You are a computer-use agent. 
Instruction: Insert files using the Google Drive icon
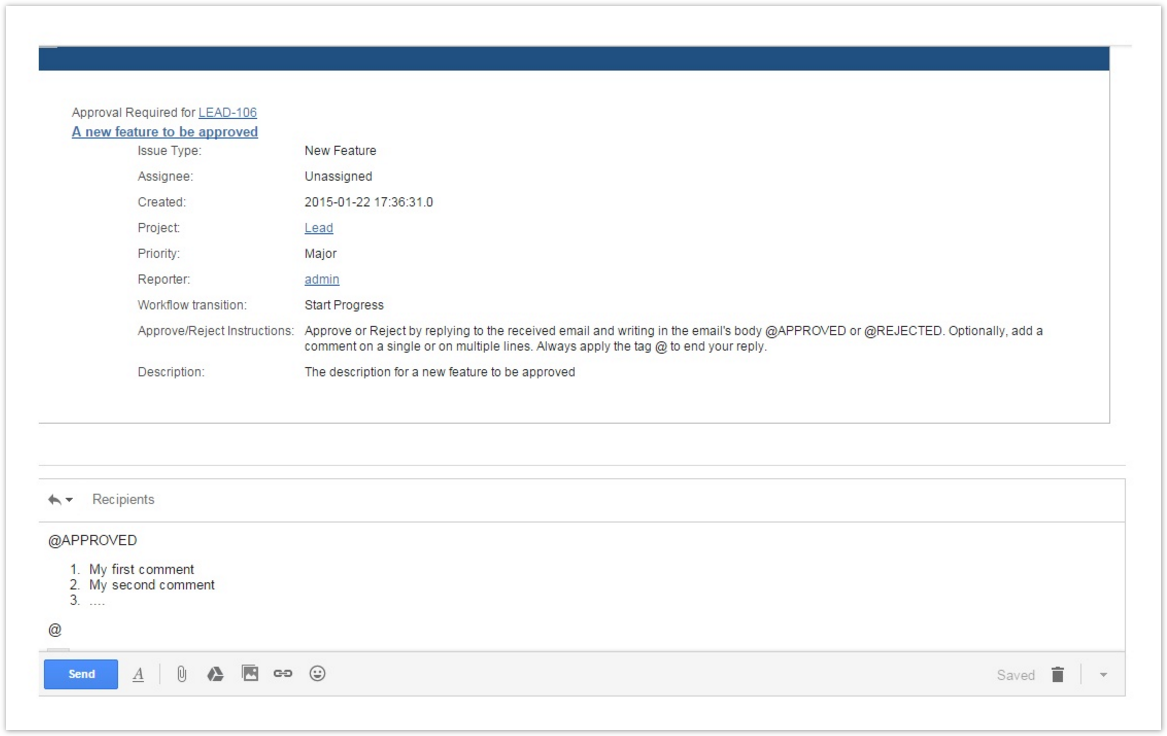tap(215, 674)
